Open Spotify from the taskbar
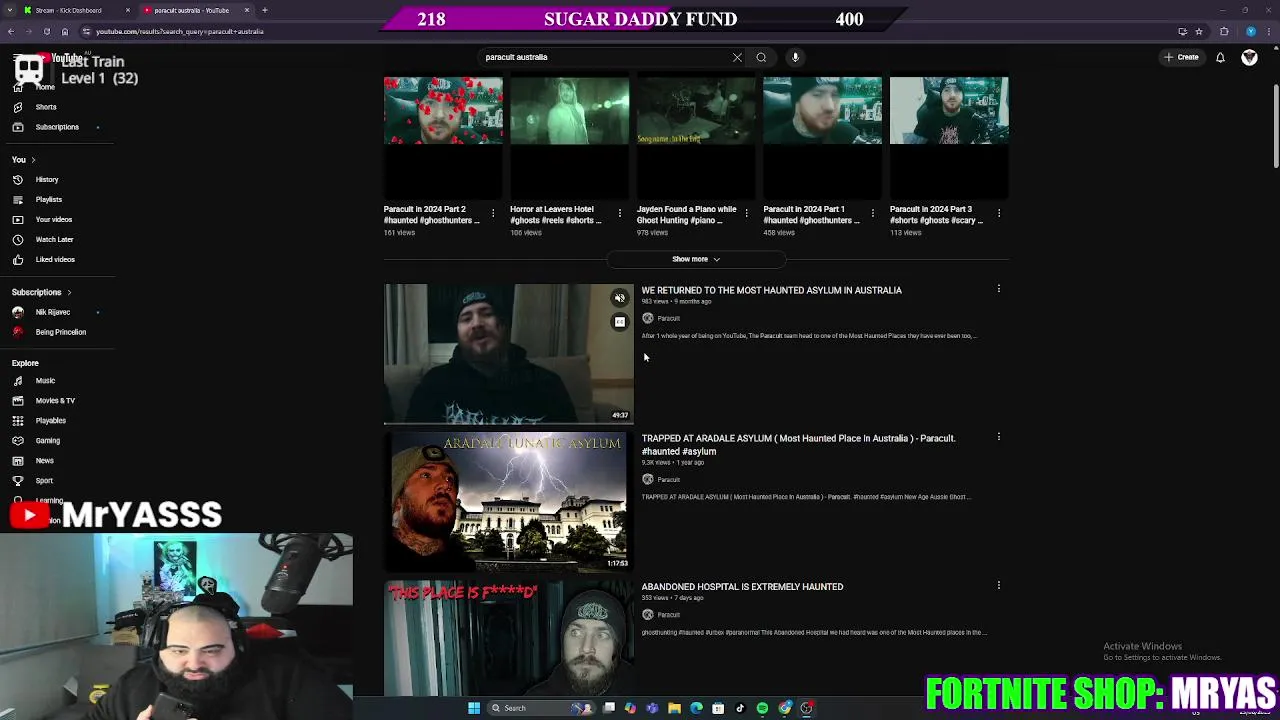1280x720 pixels. (x=762, y=708)
